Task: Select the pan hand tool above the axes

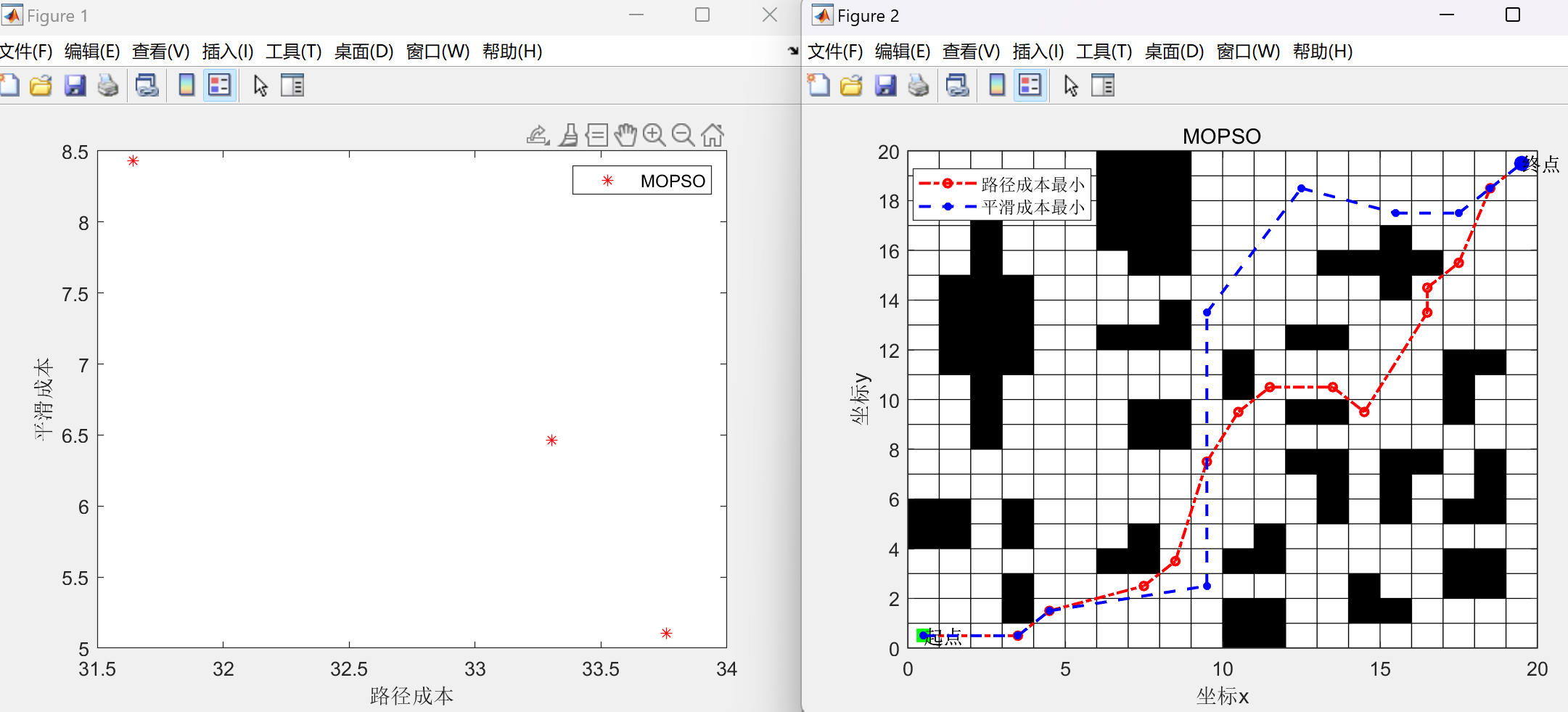Action: (x=625, y=135)
